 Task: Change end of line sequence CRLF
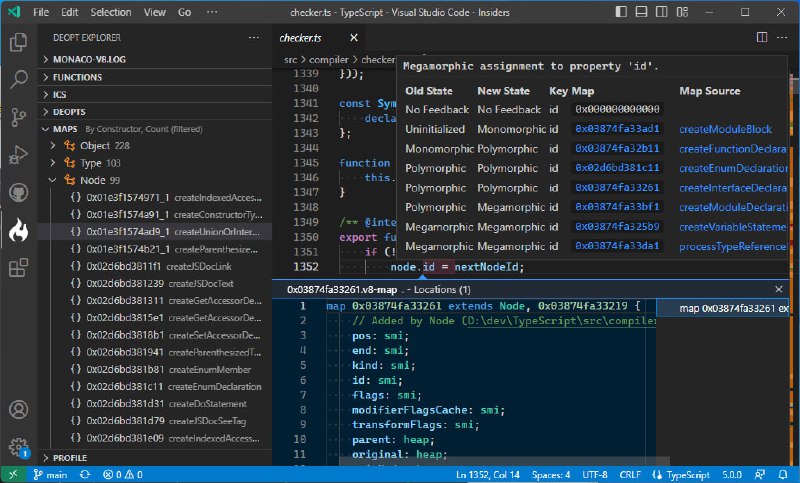[630, 474]
